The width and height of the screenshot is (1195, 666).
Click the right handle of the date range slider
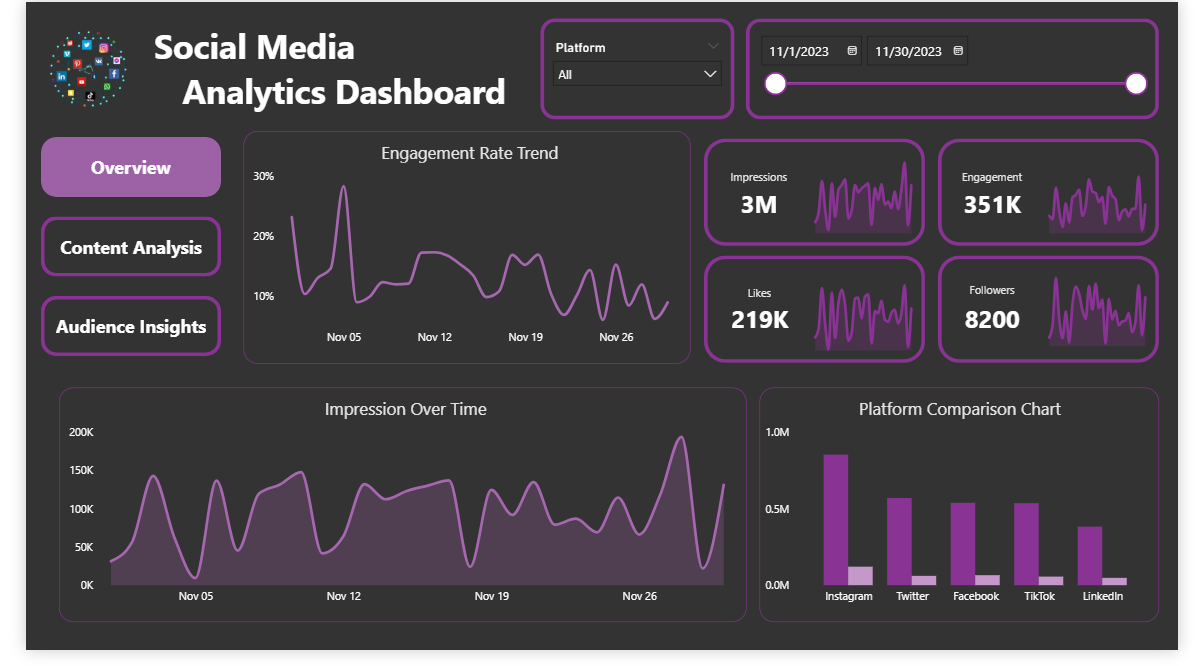(x=1136, y=84)
